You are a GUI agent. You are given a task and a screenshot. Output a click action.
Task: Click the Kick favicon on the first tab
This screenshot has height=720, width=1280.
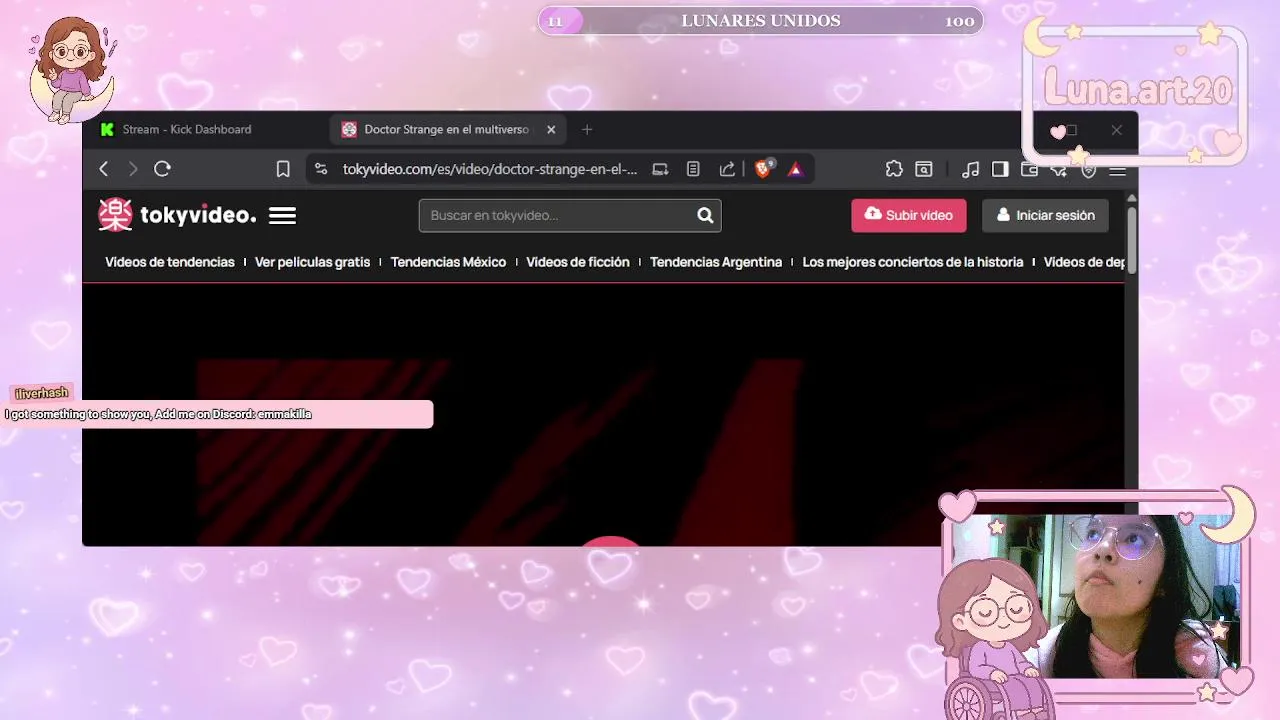[107, 129]
